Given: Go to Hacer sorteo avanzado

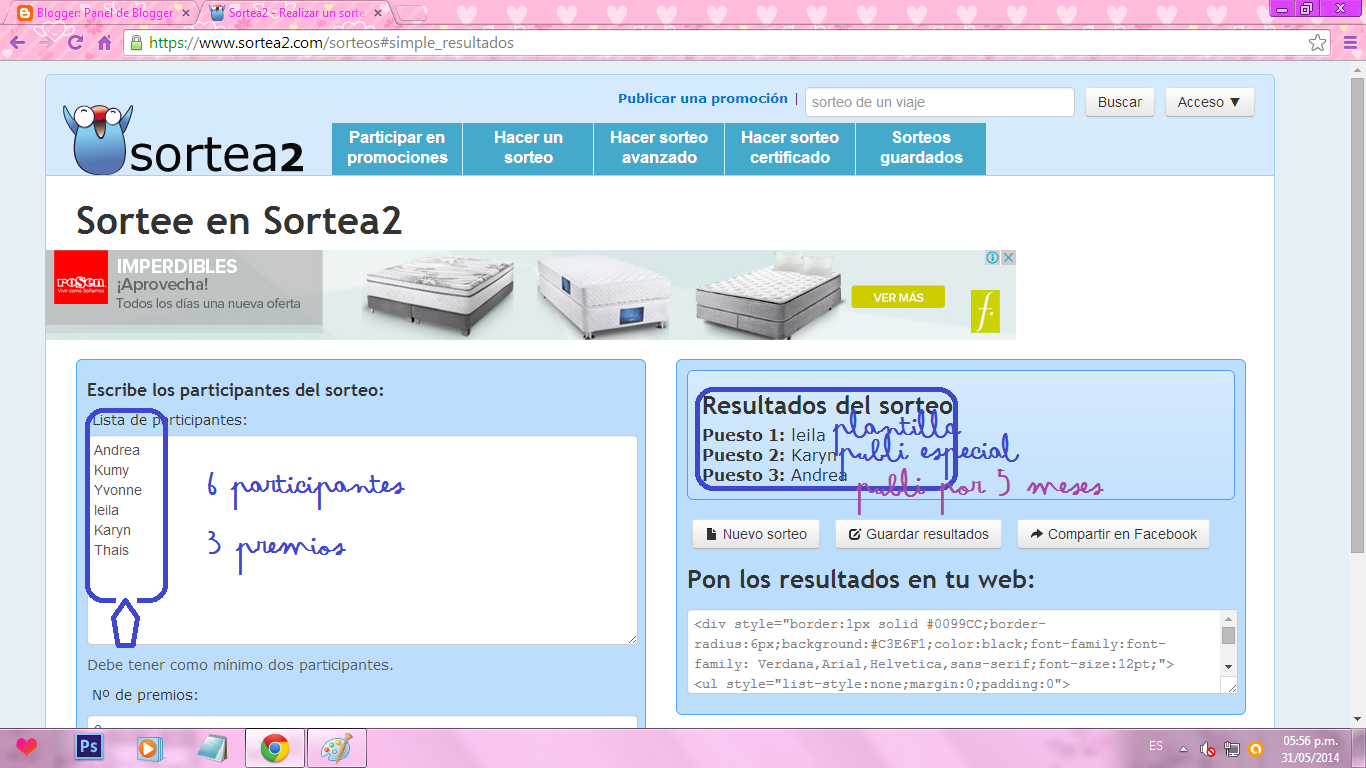Looking at the screenshot, I should pos(659,148).
